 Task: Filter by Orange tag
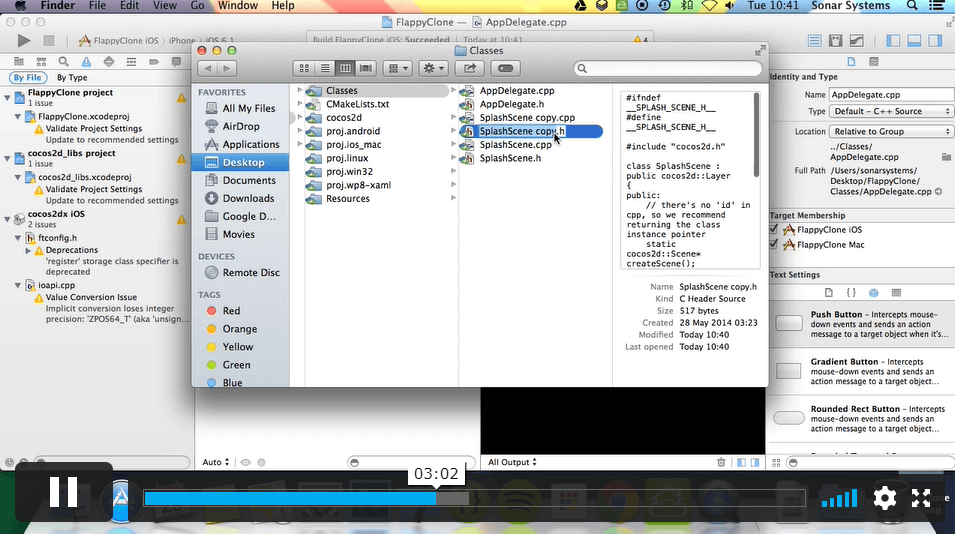239,329
